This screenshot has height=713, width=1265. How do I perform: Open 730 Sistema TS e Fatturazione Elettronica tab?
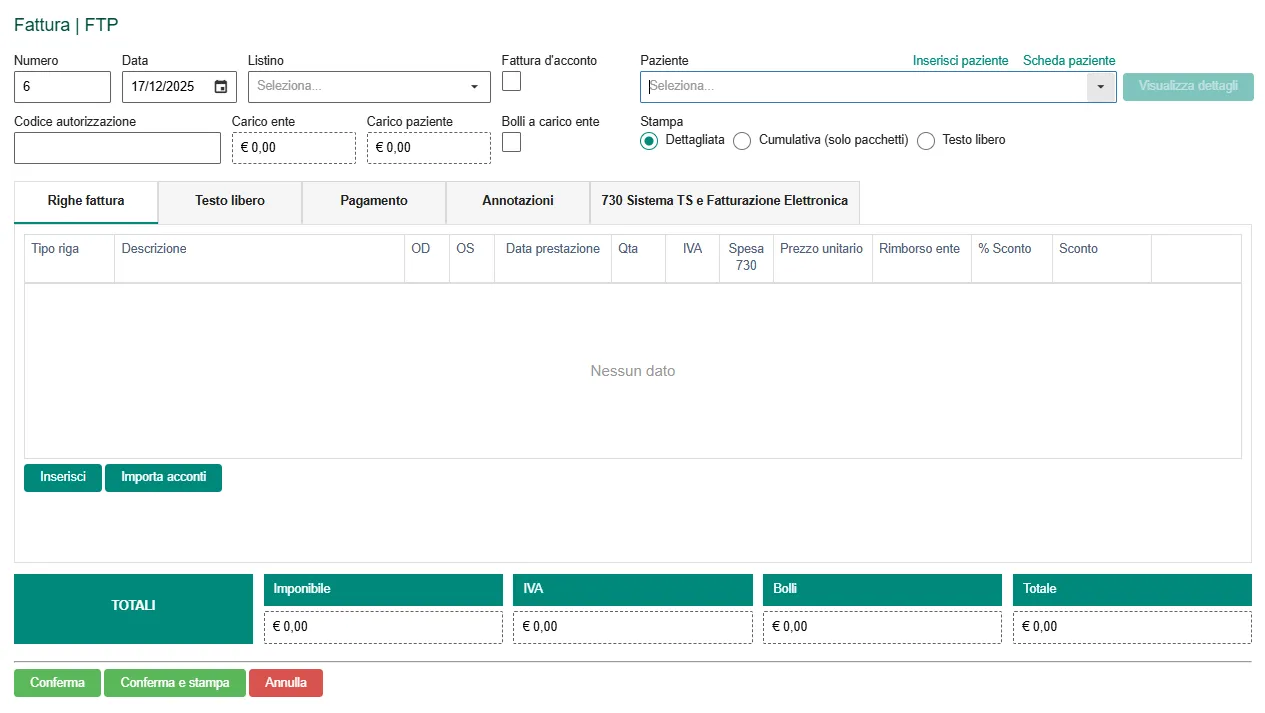click(724, 201)
